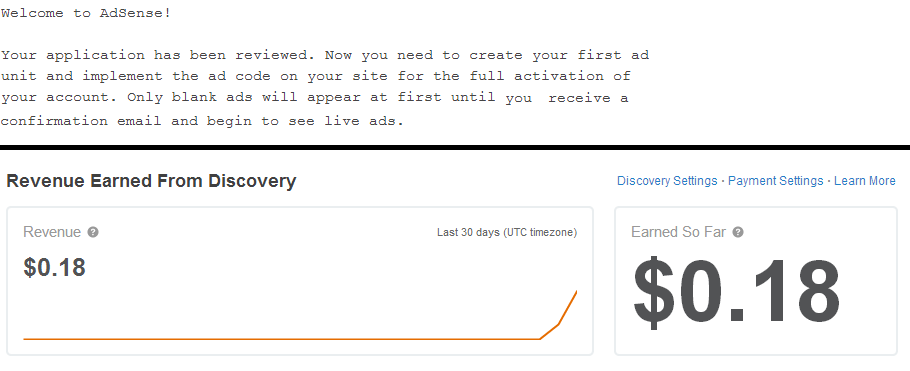
Task: Click the Earned So Far title text
Action: 678,232
